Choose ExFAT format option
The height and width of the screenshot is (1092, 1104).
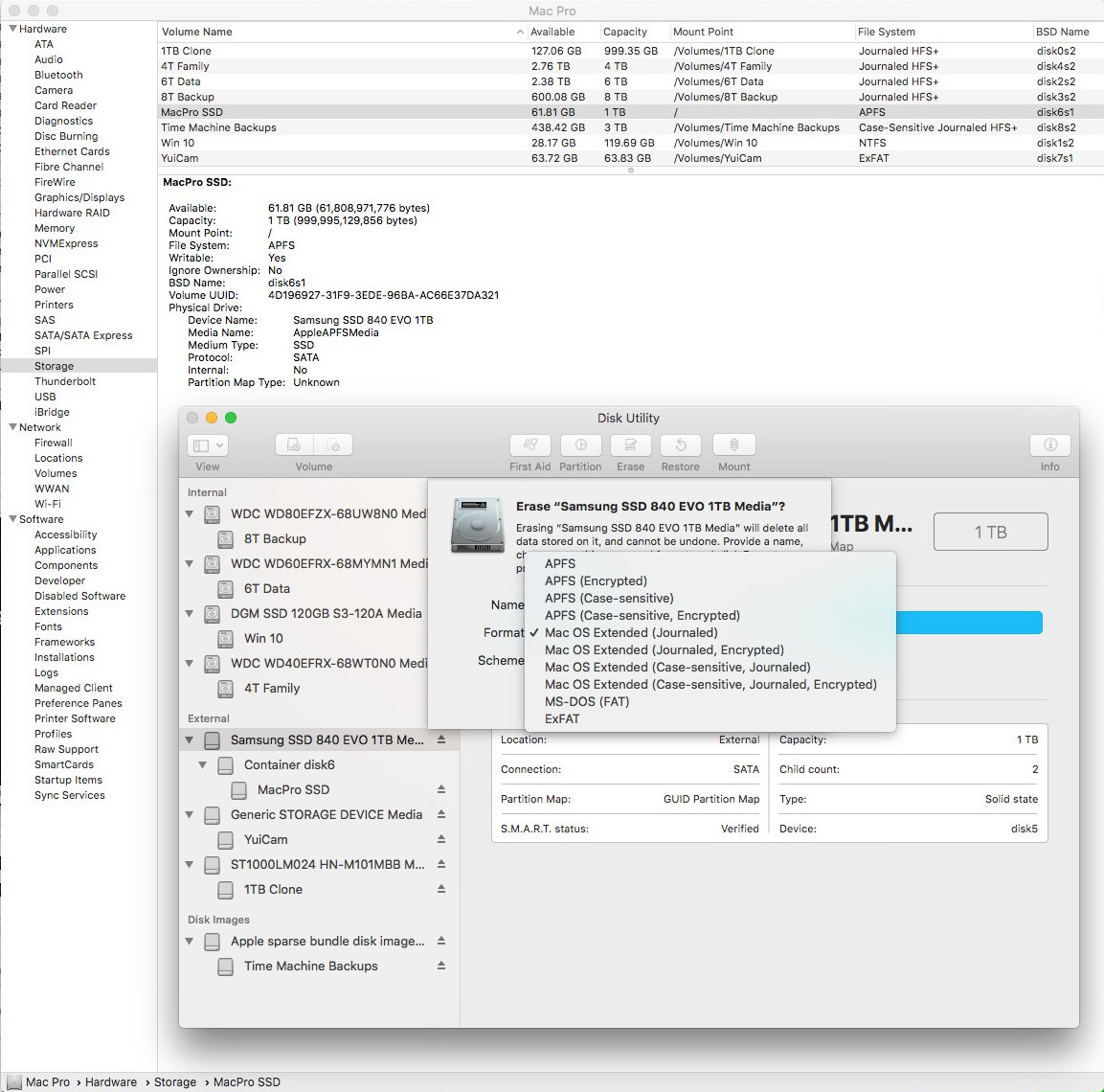(x=710, y=718)
